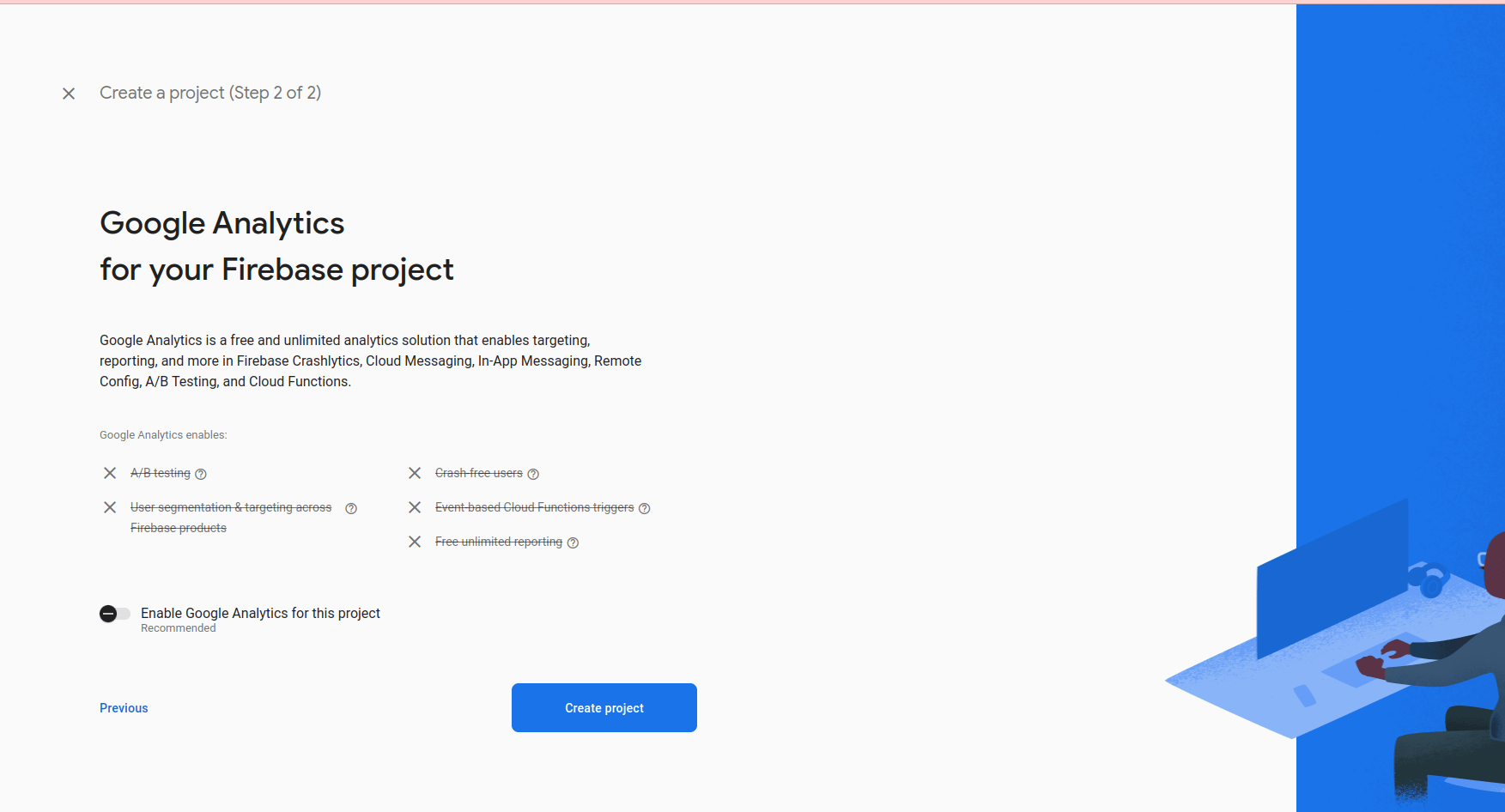Close the Create a project wizard
The width and height of the screenshot is (1505, 812).
click(69, 94)
